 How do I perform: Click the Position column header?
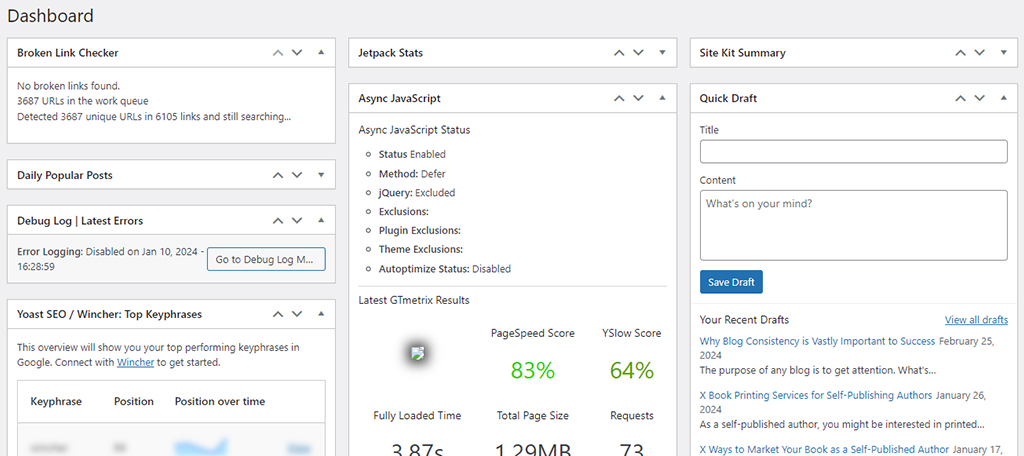134,401
